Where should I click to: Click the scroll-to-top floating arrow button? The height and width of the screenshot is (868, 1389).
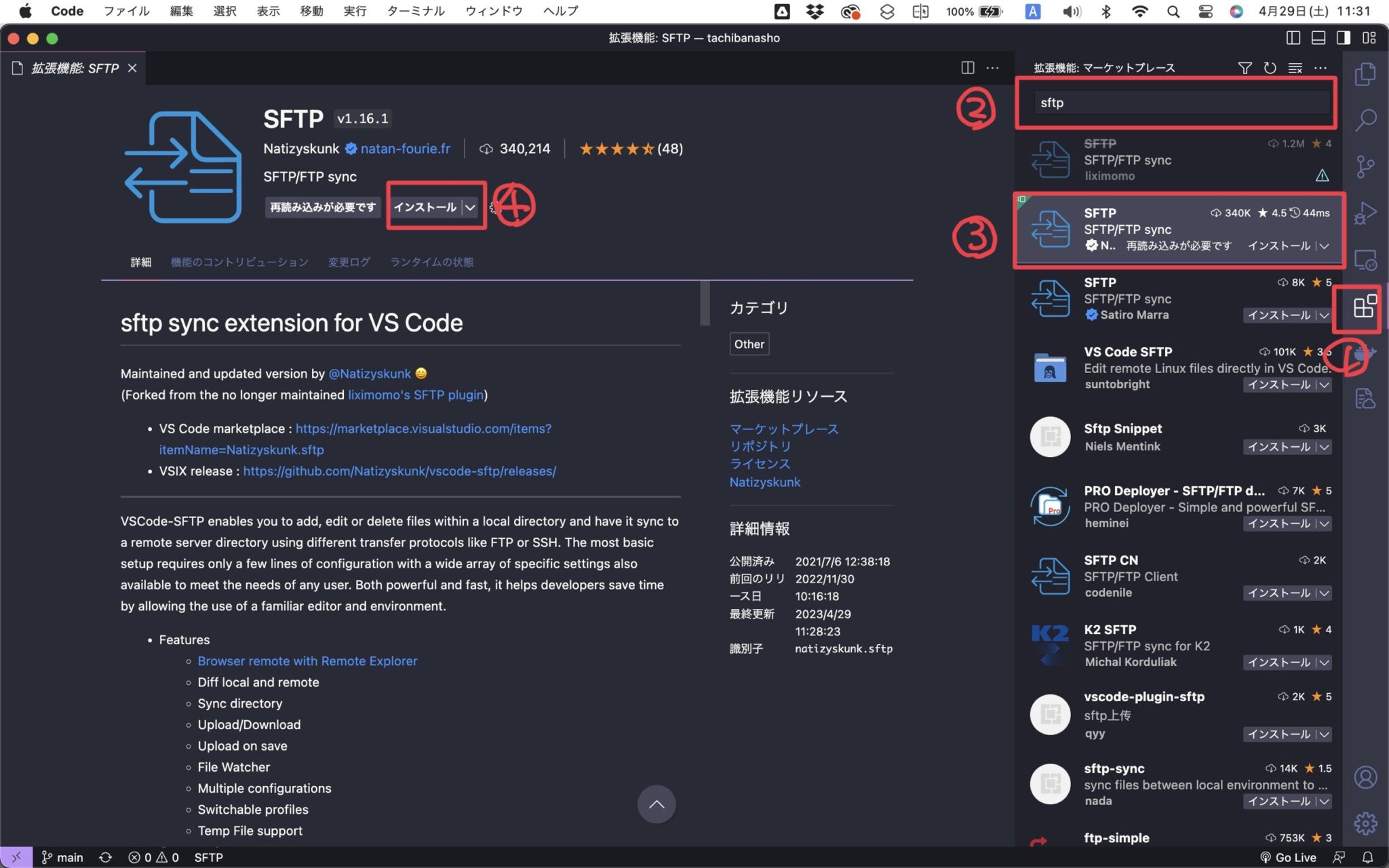656,804
